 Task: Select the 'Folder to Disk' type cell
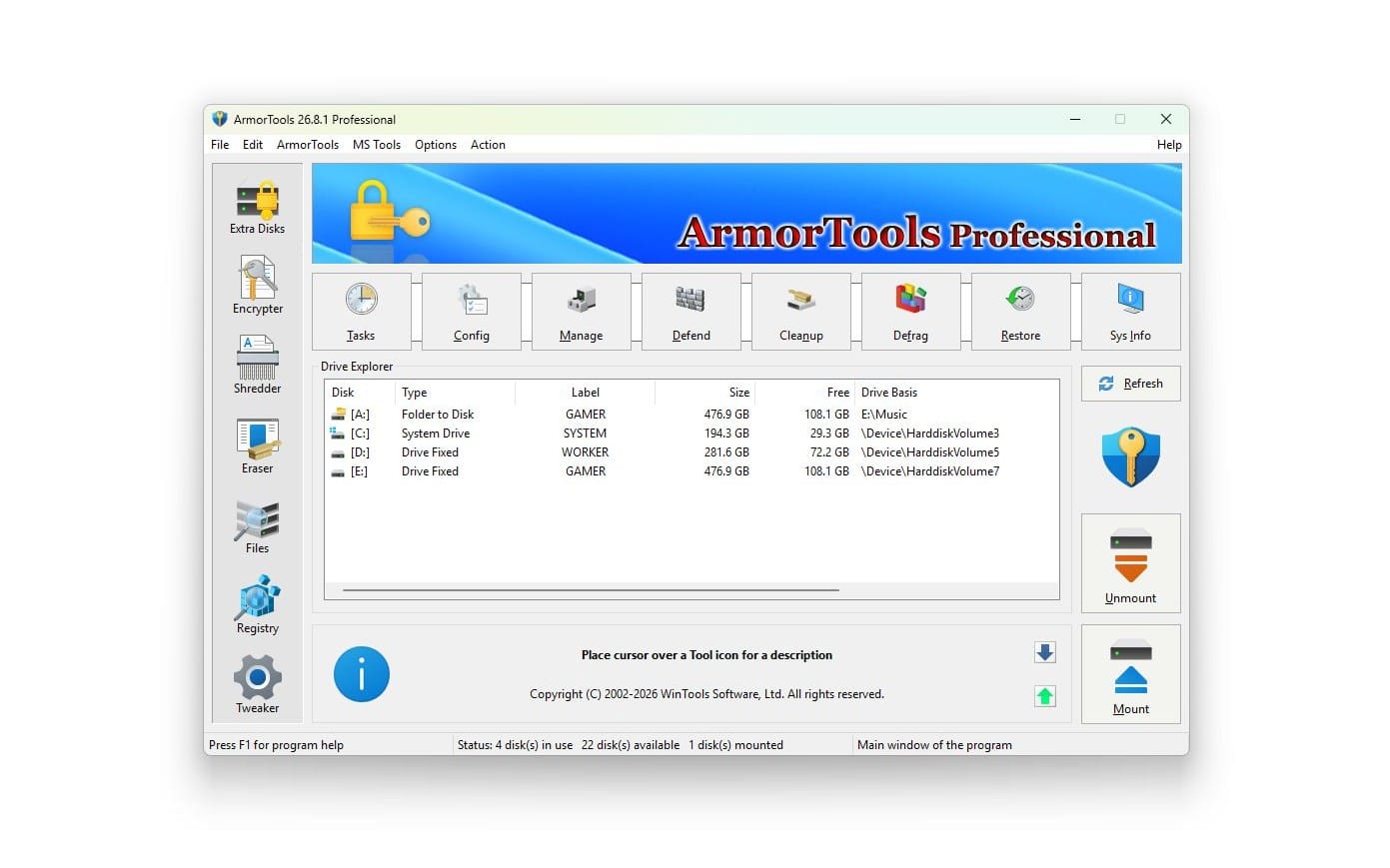pyautogui.click(x=438, y=415)
